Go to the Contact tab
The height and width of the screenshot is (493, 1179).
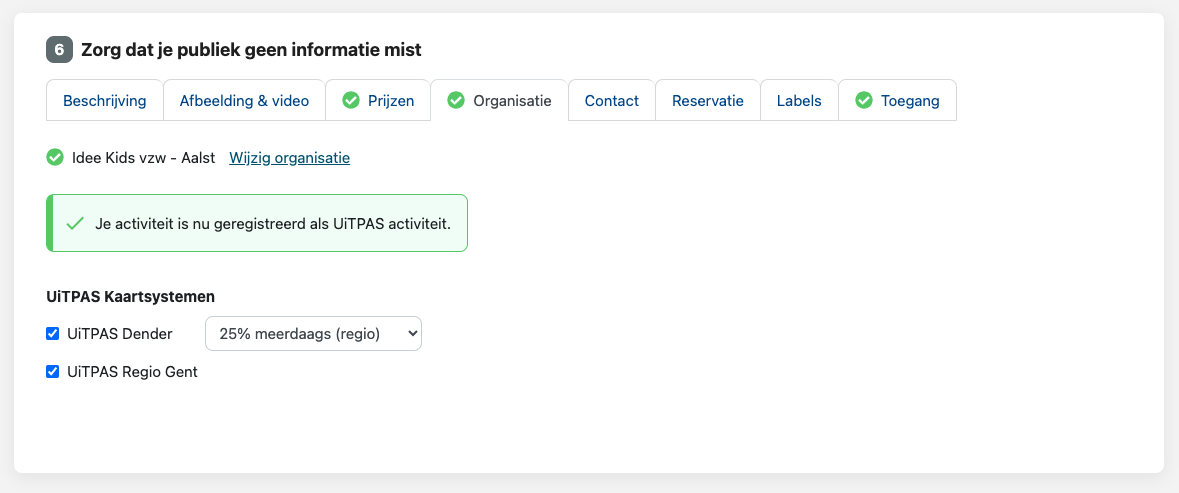[612, 100]
